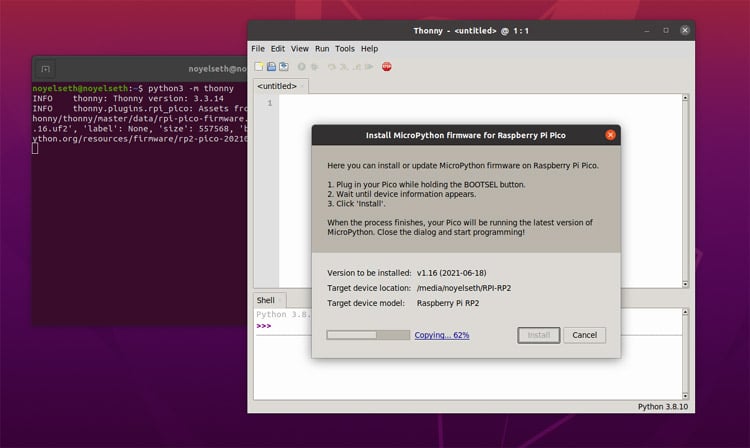
Task: Click the editor scrollbar up arrow
Action: (x=685, y=98)
